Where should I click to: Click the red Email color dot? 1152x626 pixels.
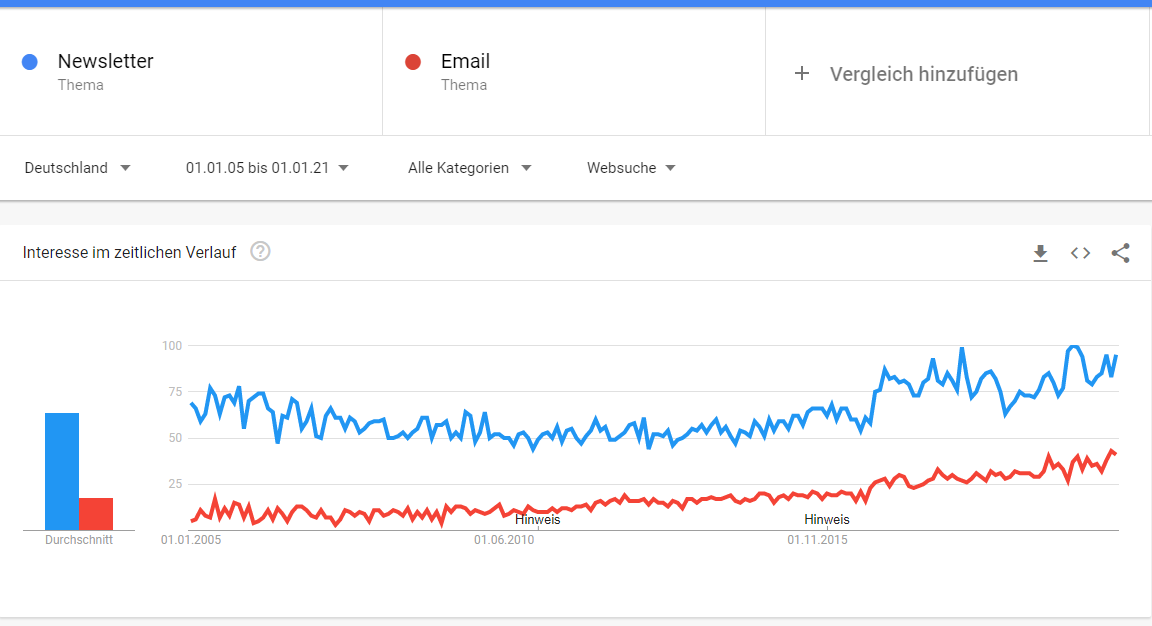point(413,62)
